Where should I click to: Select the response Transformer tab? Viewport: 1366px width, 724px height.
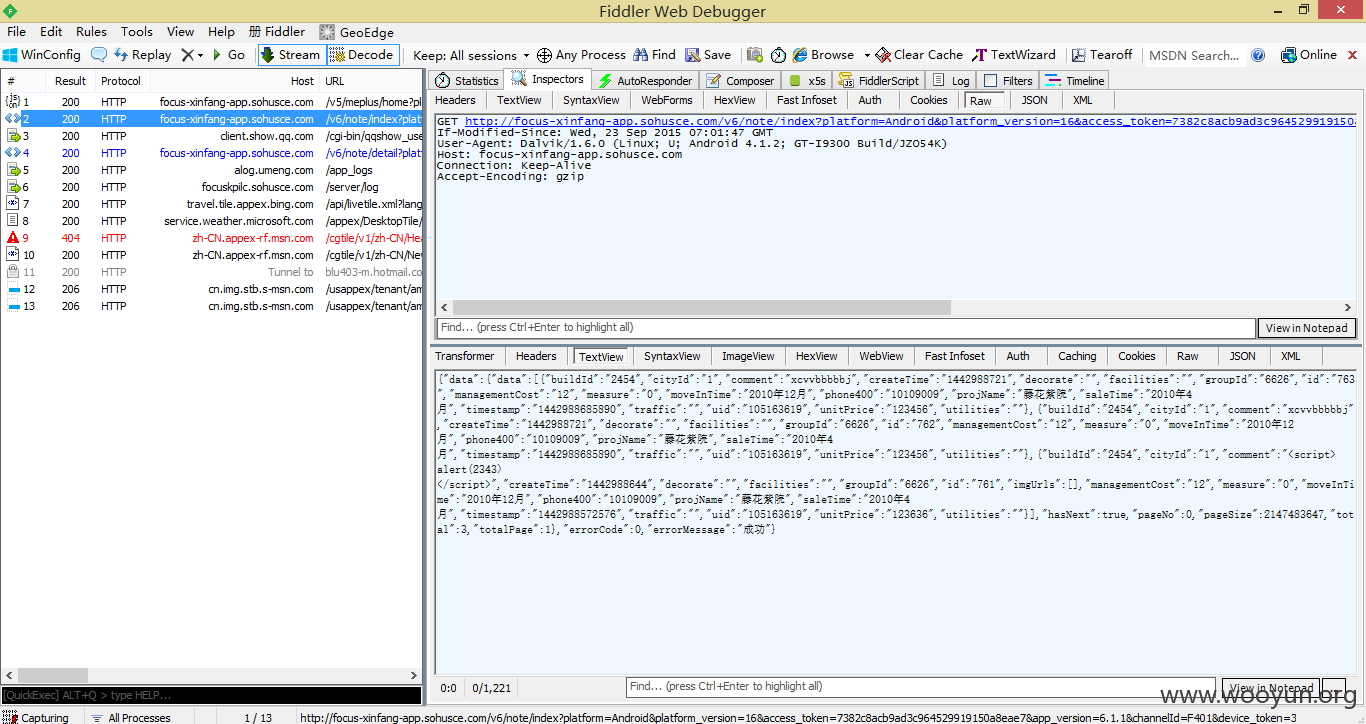(x=464, y=356)
